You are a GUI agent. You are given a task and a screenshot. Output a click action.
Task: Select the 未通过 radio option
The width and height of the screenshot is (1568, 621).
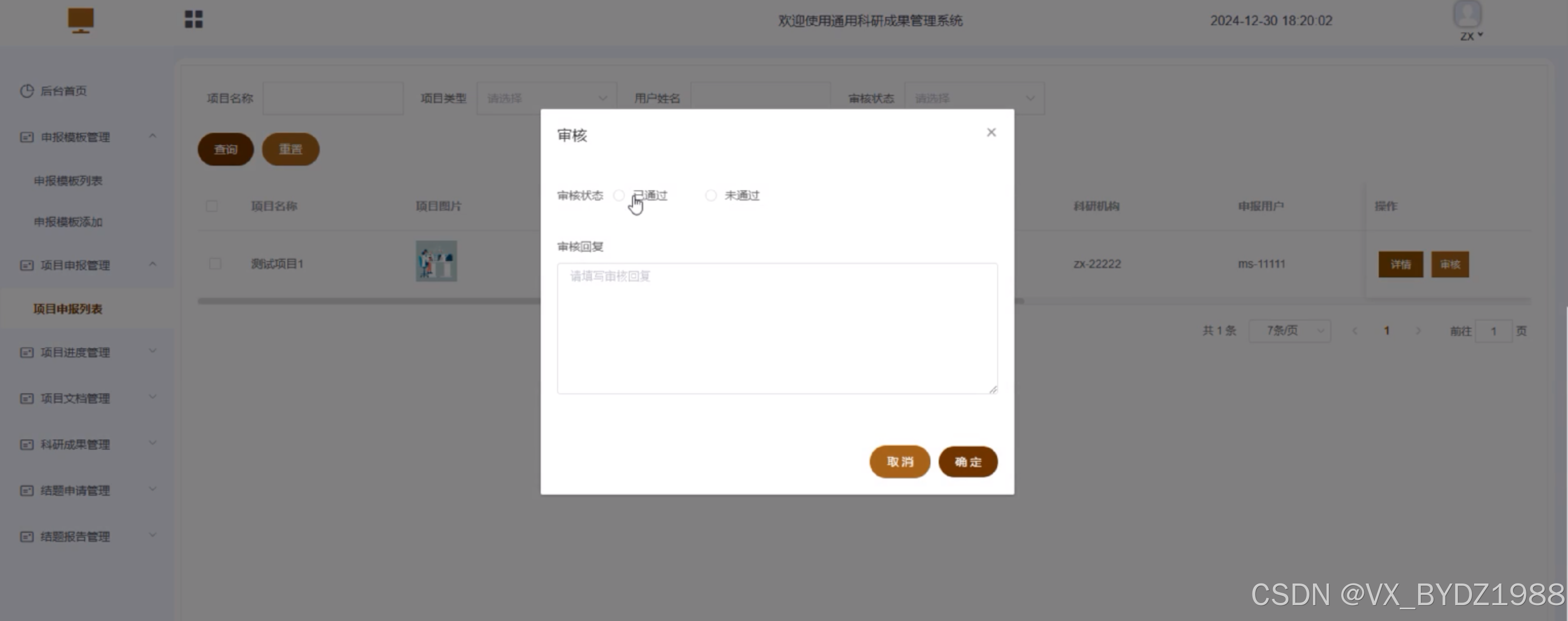[710, 195]
